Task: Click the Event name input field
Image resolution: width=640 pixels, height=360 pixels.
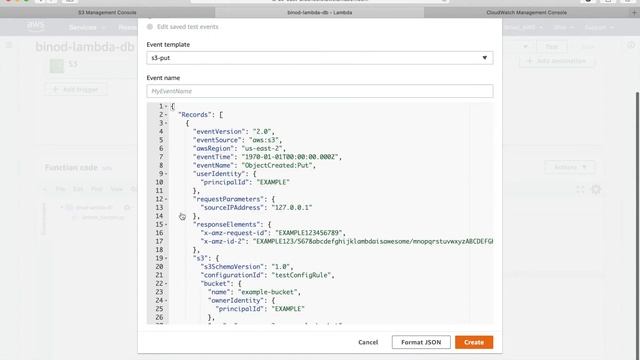Action: coord(320,91)
